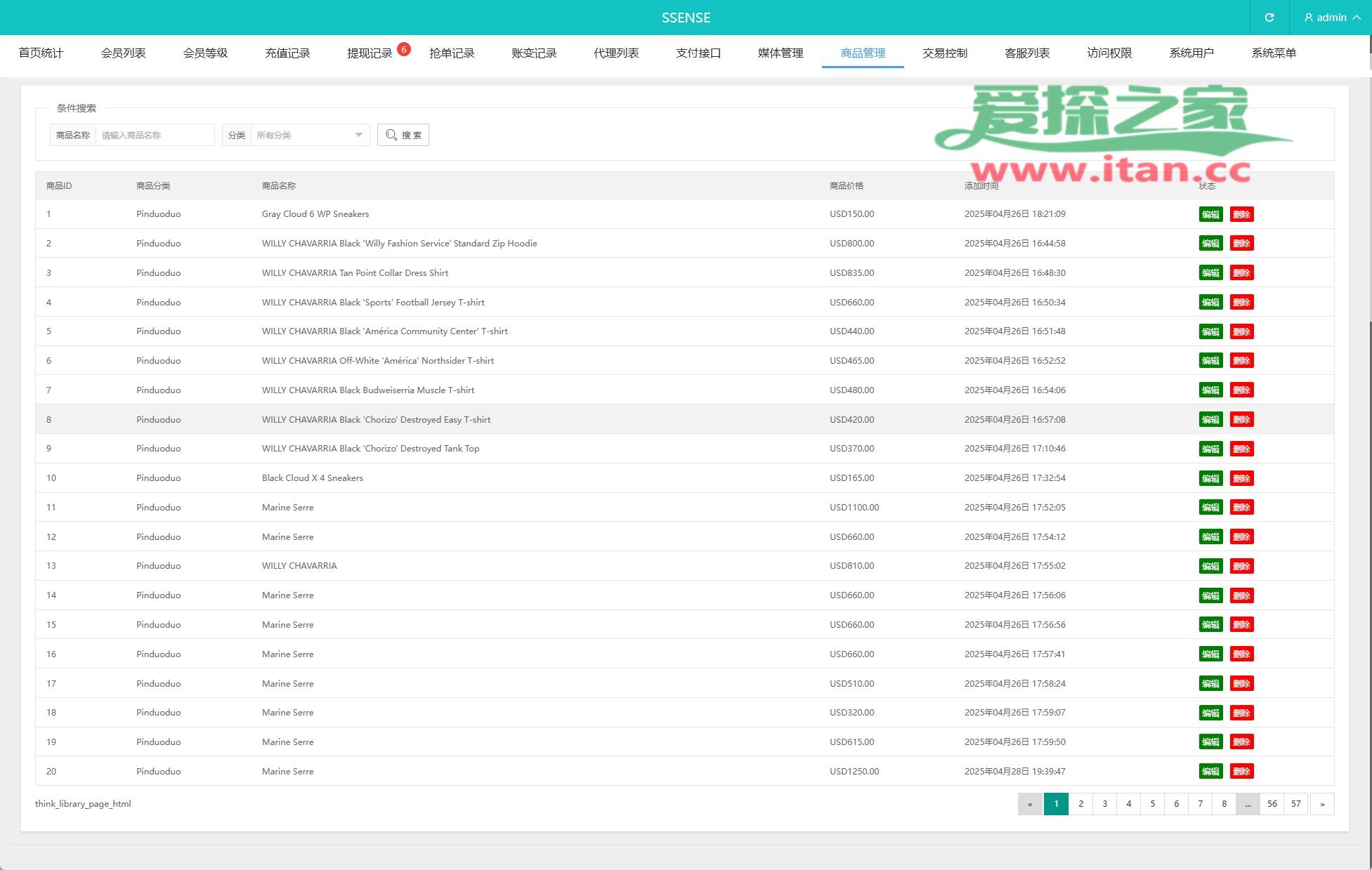Go to 充值记录 tab
This screenshot has width=1372, height=870.
pos(287,53)
